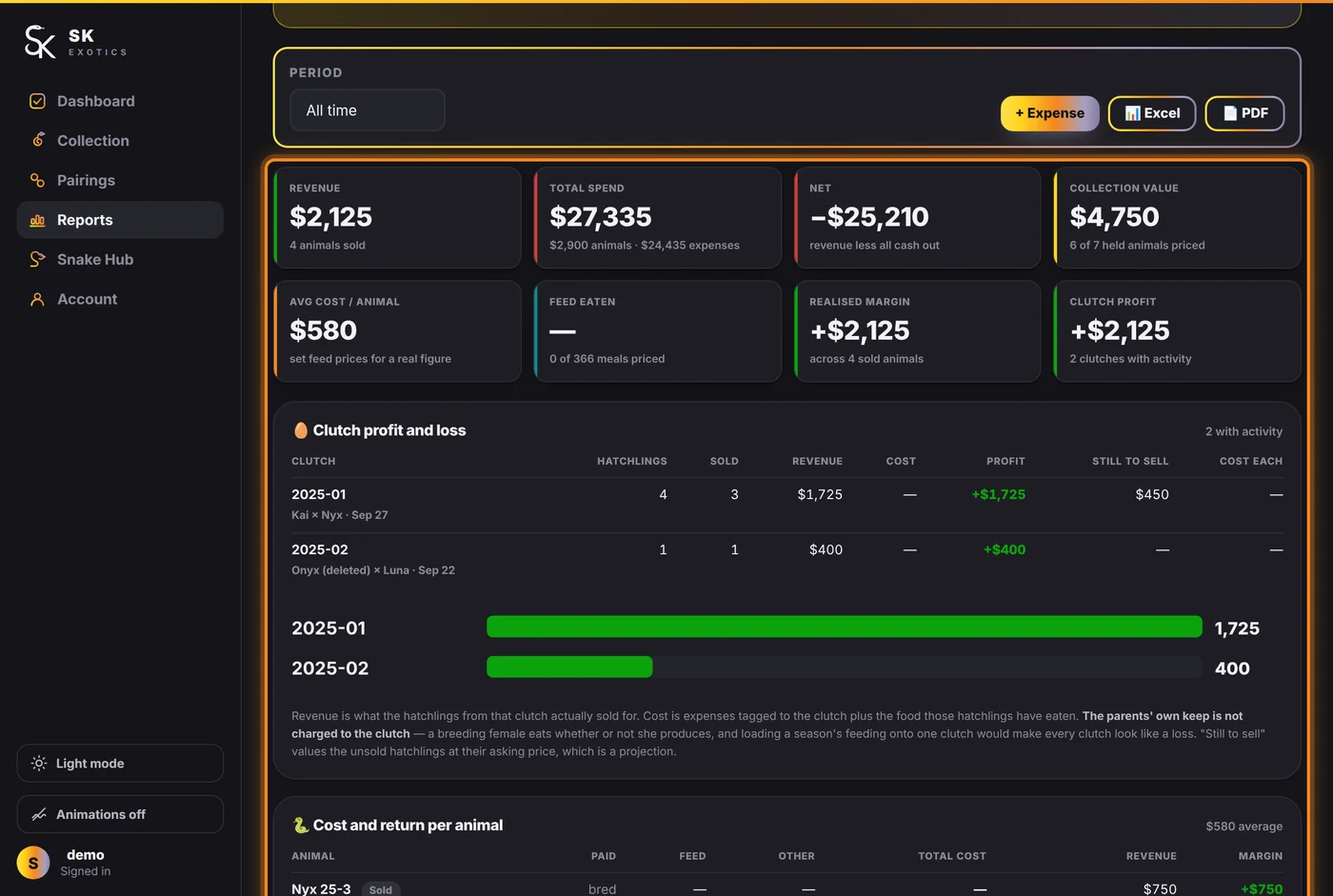1333x896 pixels.
Task: Click the $450 still to sell cell
Action: click(1152, 494)
